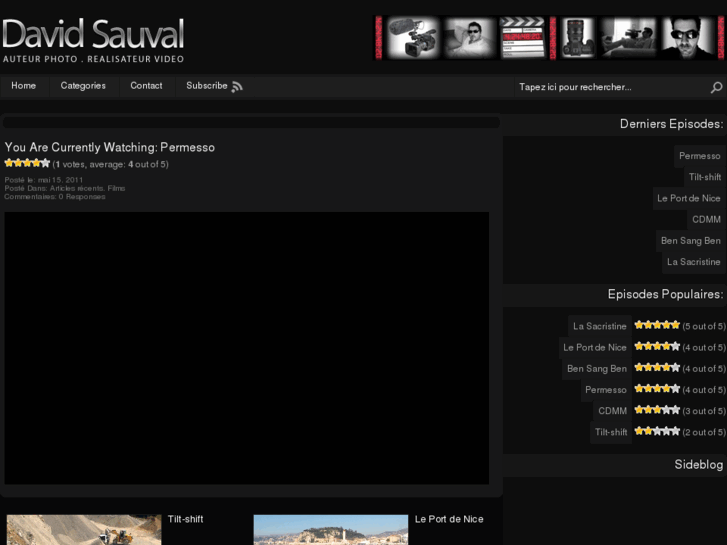The height and width of the screenshot is (545, 727).
Task: Open the Le Port de Nice thumbnail
Action: coord(331,530)
